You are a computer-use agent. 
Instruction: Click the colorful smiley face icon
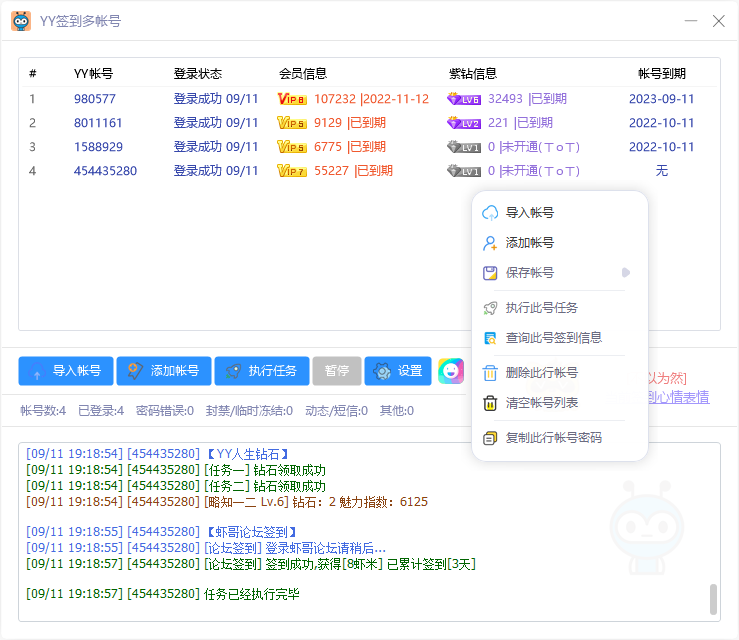point(451,371)
